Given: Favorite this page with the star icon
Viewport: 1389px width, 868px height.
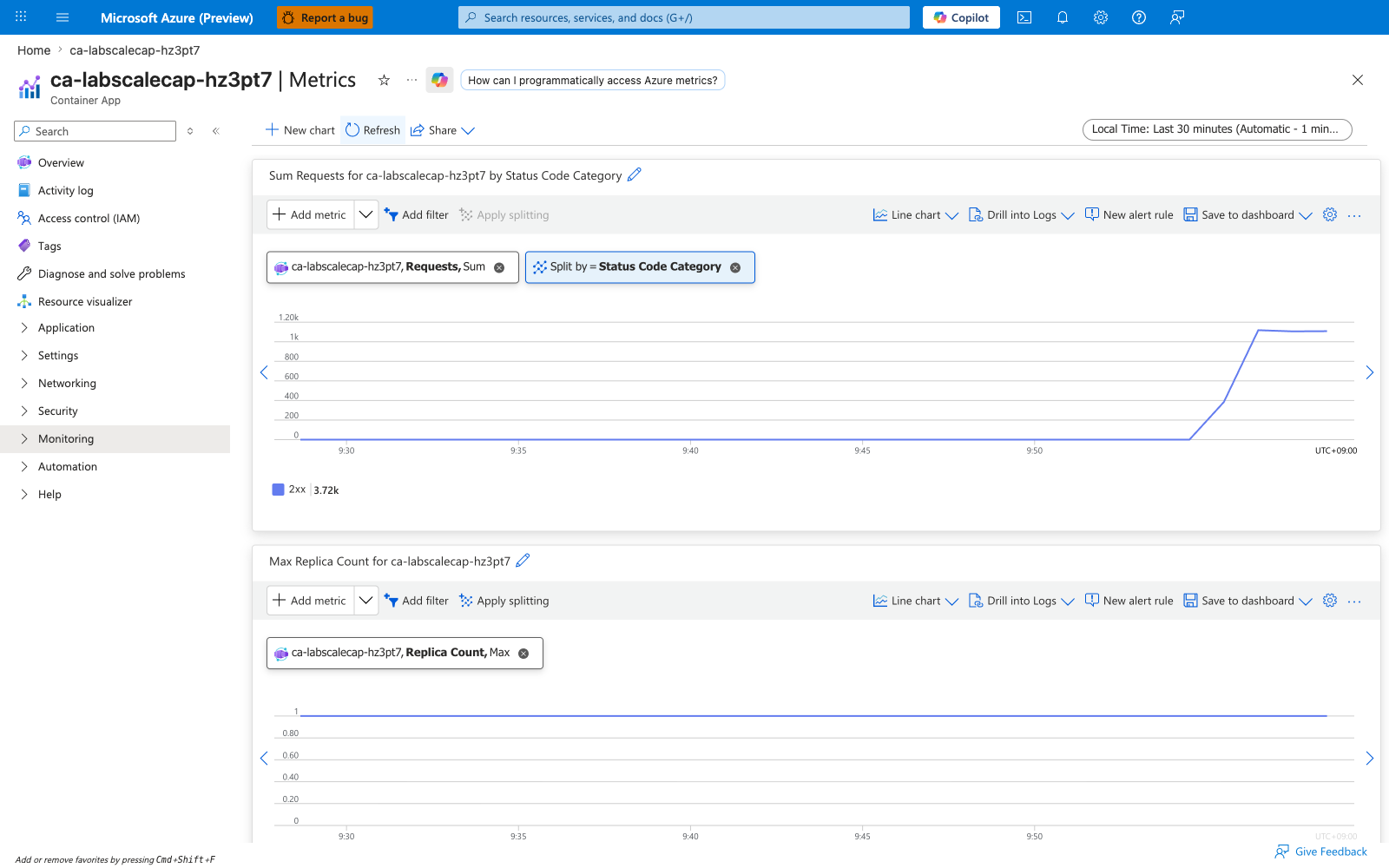Looking at the screenshot, I should [384, 80].
